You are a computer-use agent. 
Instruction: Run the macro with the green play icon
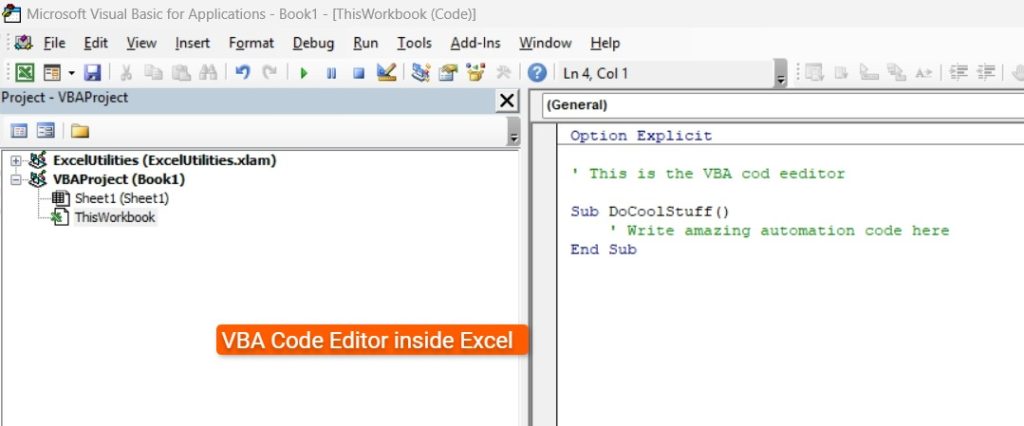coord(304,73)
